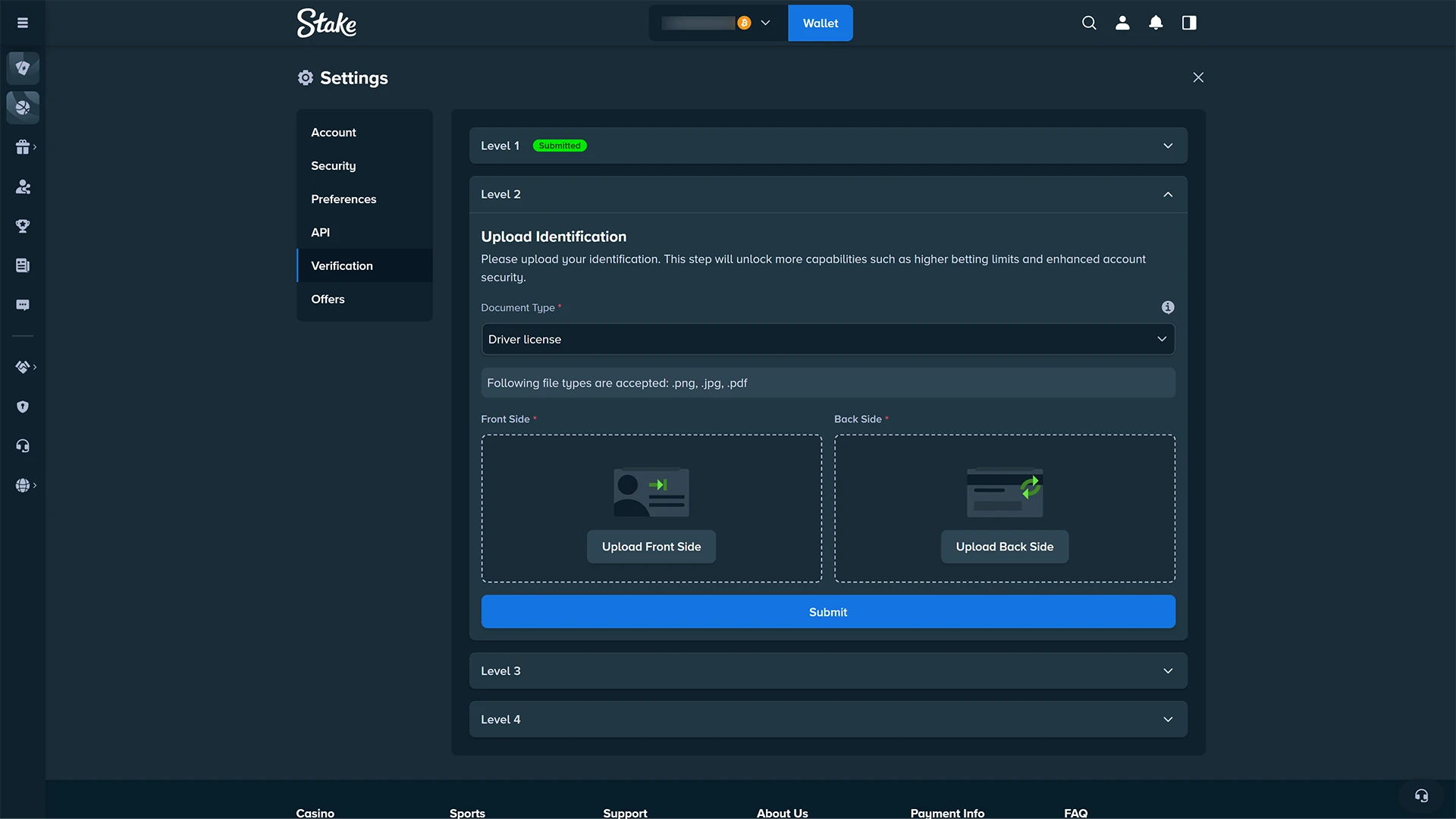1456x819 pixels.
Task: Open the sports basketball icon in sidebar
Action: tap(23, 107)
